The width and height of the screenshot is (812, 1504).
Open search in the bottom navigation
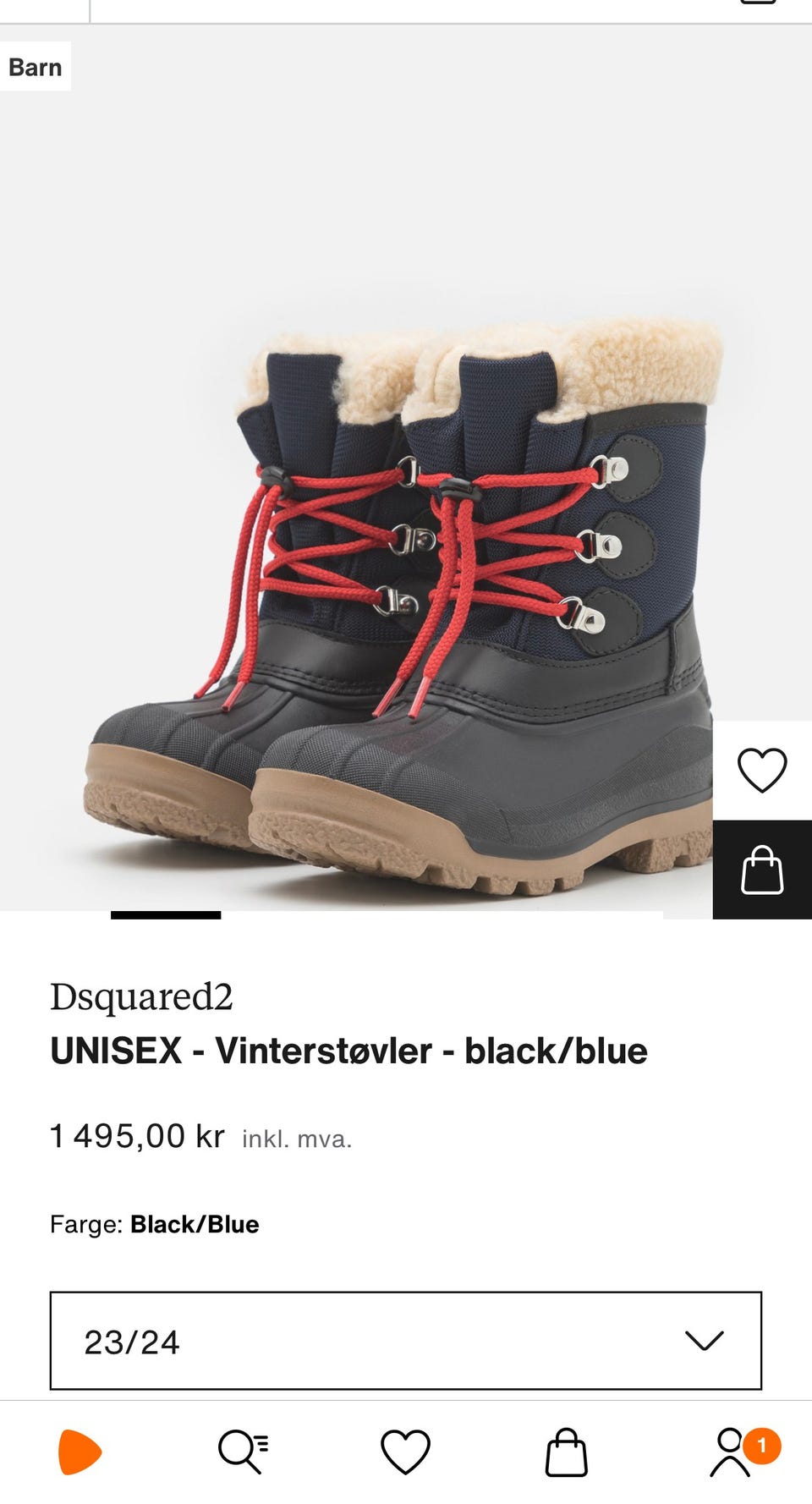pyautogui.click(x=243, y=1452)
